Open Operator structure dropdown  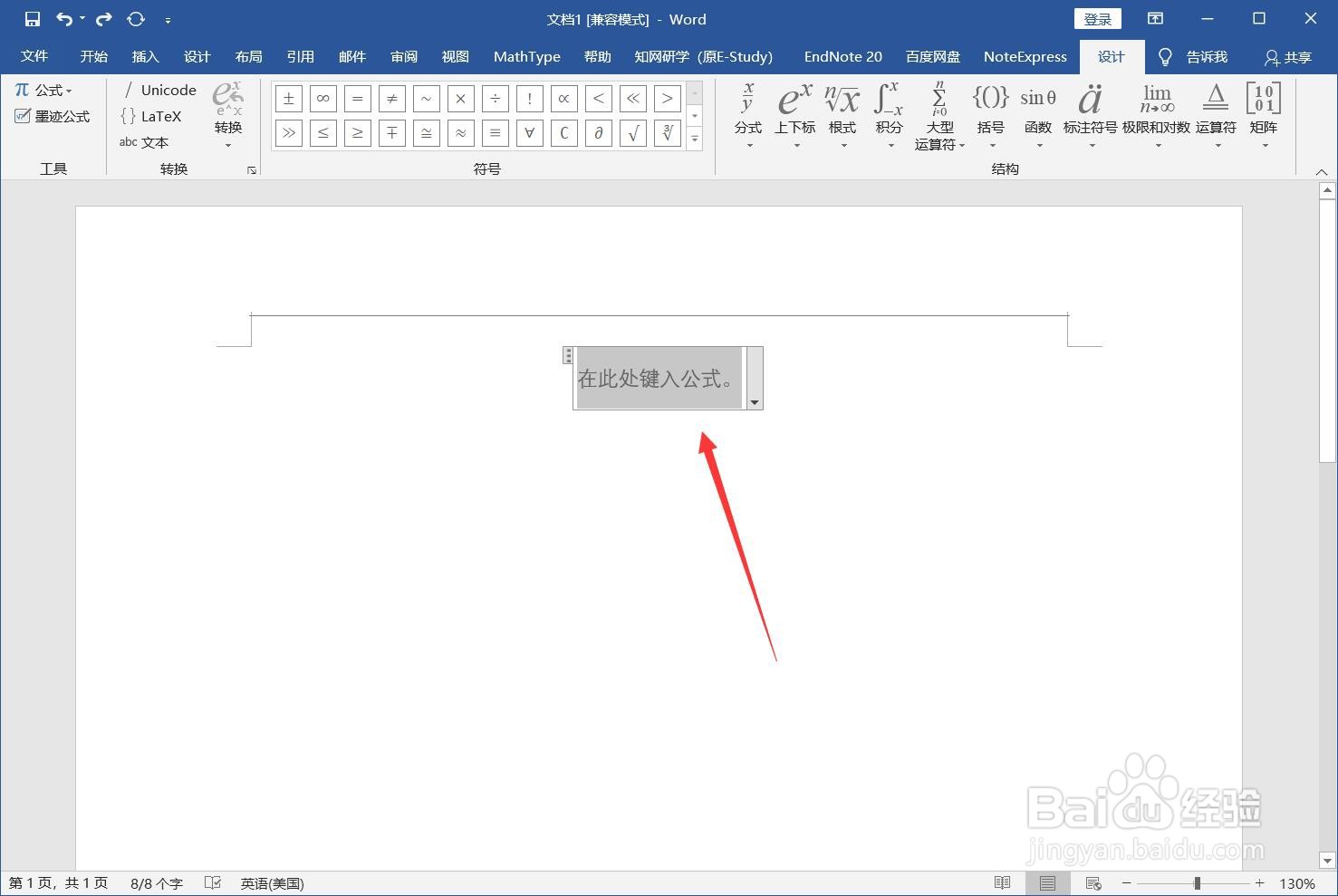click(1216, 116)
